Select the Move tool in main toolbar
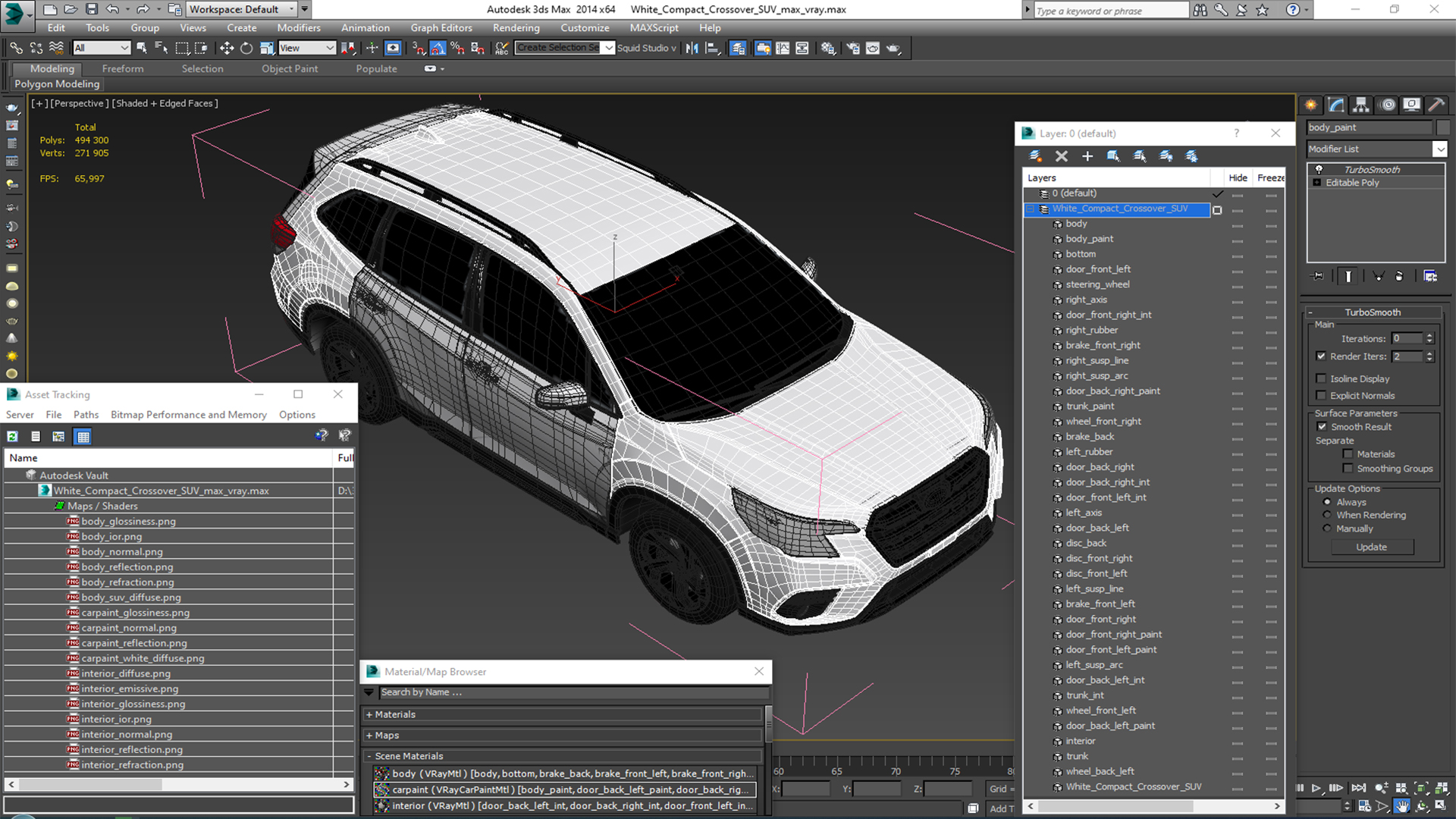Image resolution: width=1456 pixels, height=819 pixels. pyautogui.click(x=226, y=48)
